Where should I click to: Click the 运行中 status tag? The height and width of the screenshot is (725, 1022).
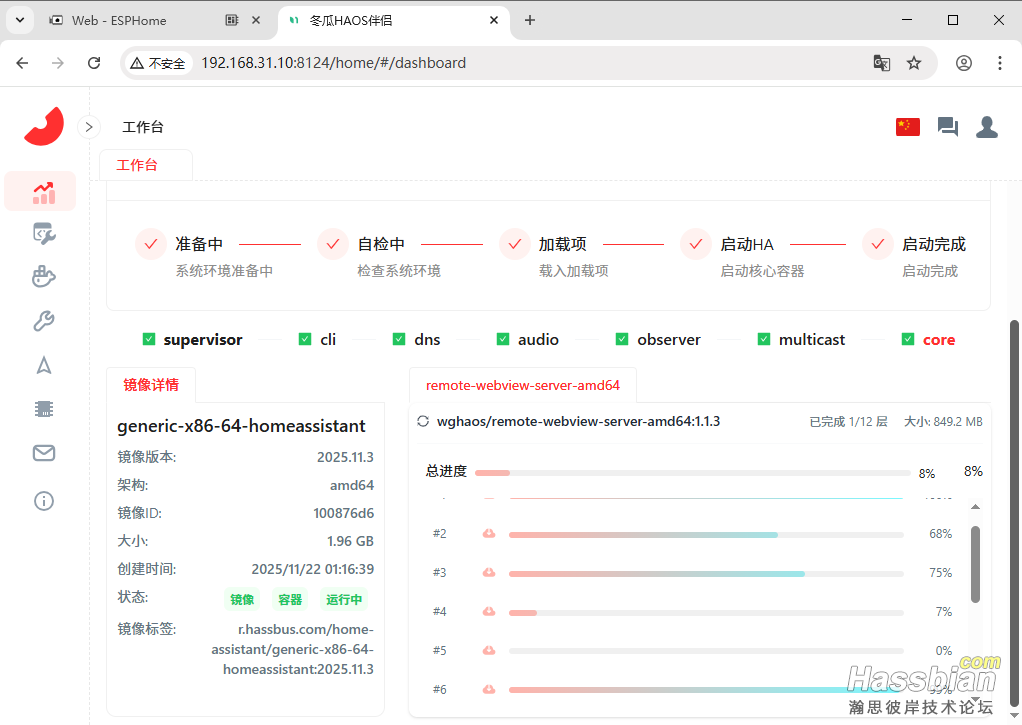[344, 600]
